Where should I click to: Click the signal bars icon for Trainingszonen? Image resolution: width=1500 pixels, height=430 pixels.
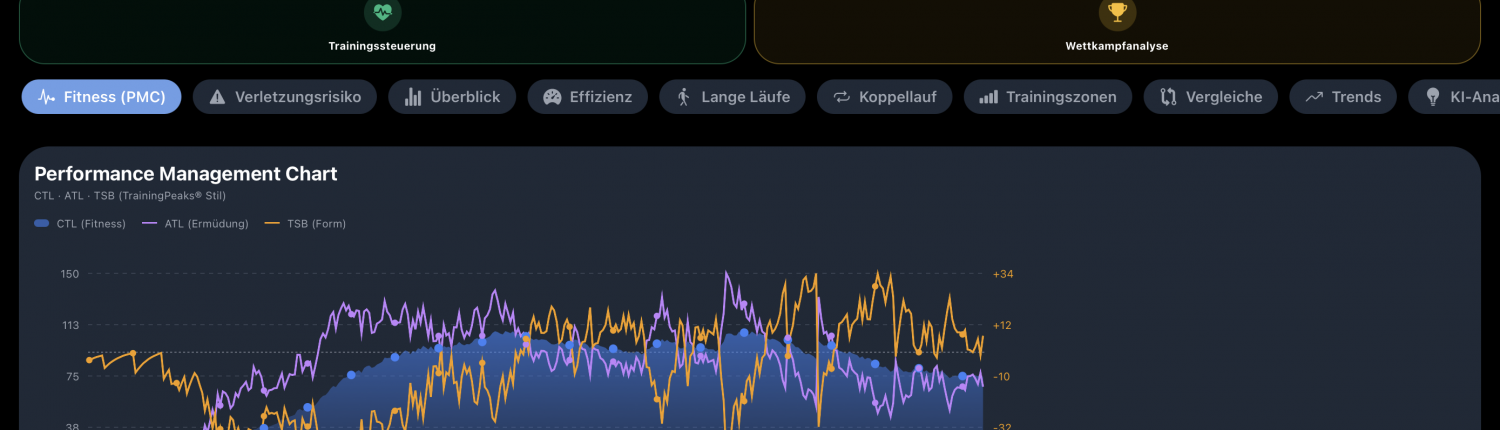tap(988, 97)
